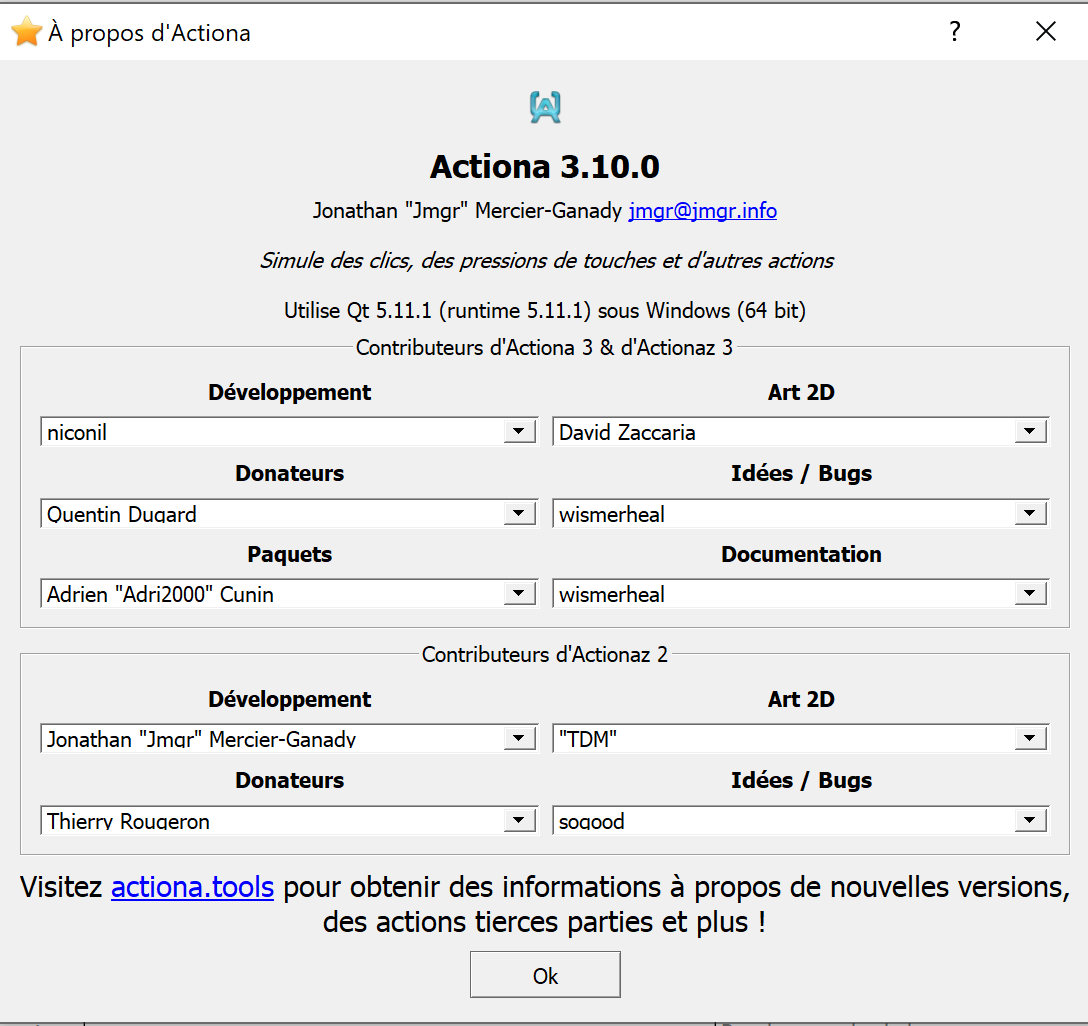The width and height of the screenshot is (1088, 1026).
Task: Click the Qt 5.11.1 runtime info text
Action: [x=545, y=310]
